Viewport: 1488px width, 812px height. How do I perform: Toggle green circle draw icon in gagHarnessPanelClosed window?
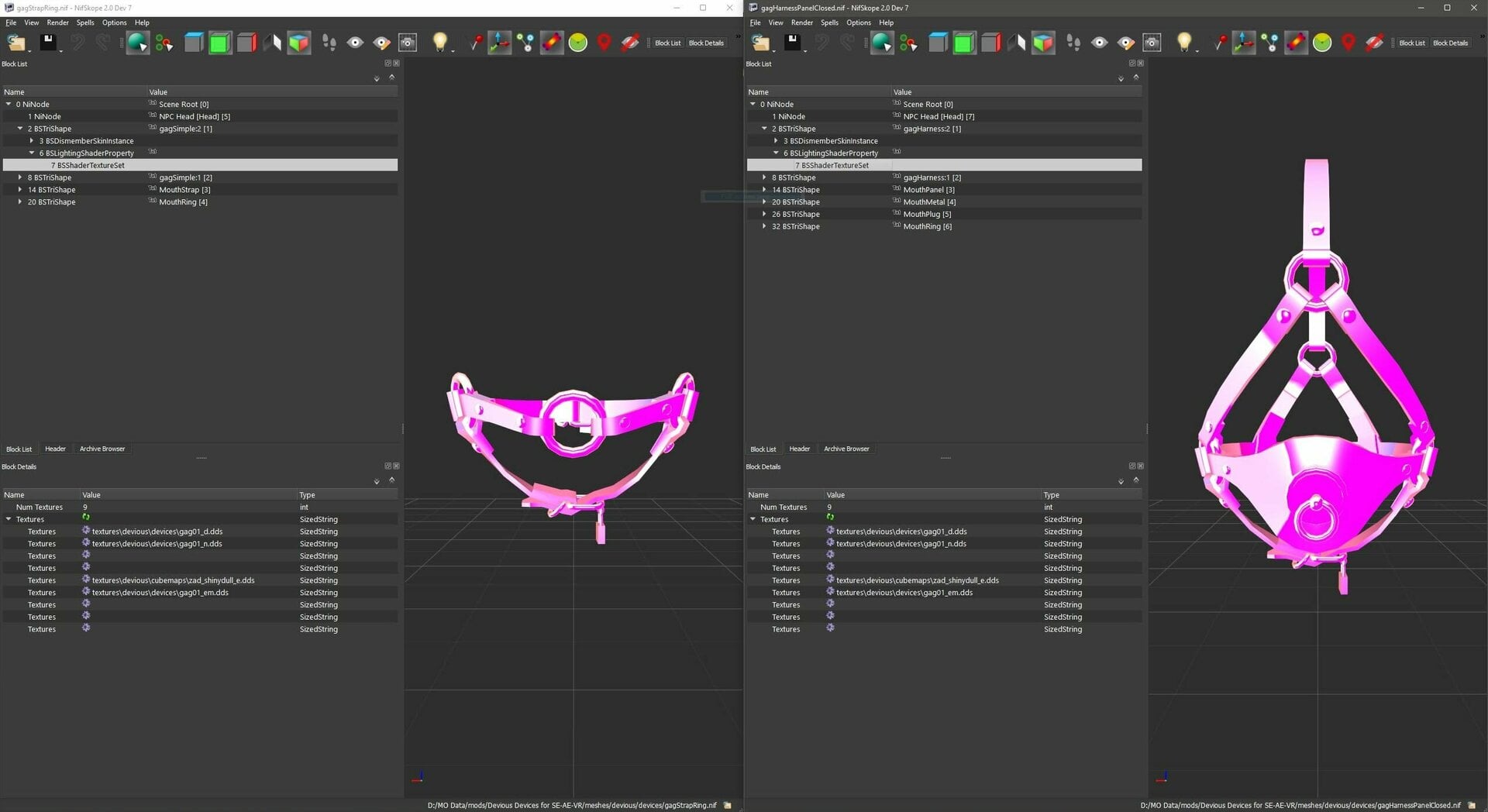coord(1322,43)
